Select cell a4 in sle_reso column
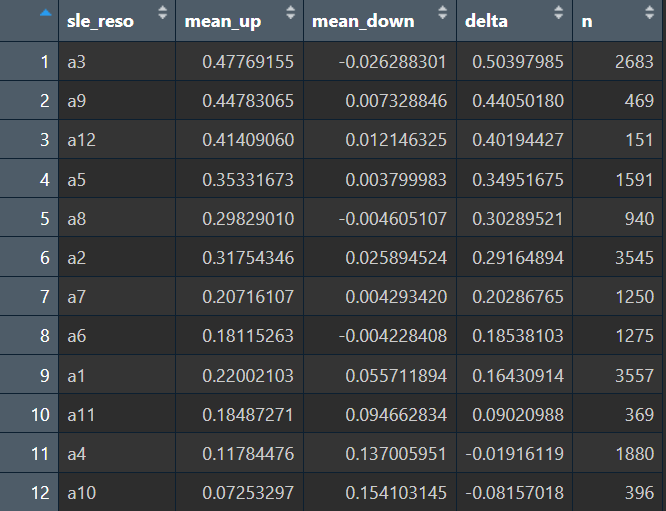The height and width of the screenshot is (511, 666). (117, 453)
